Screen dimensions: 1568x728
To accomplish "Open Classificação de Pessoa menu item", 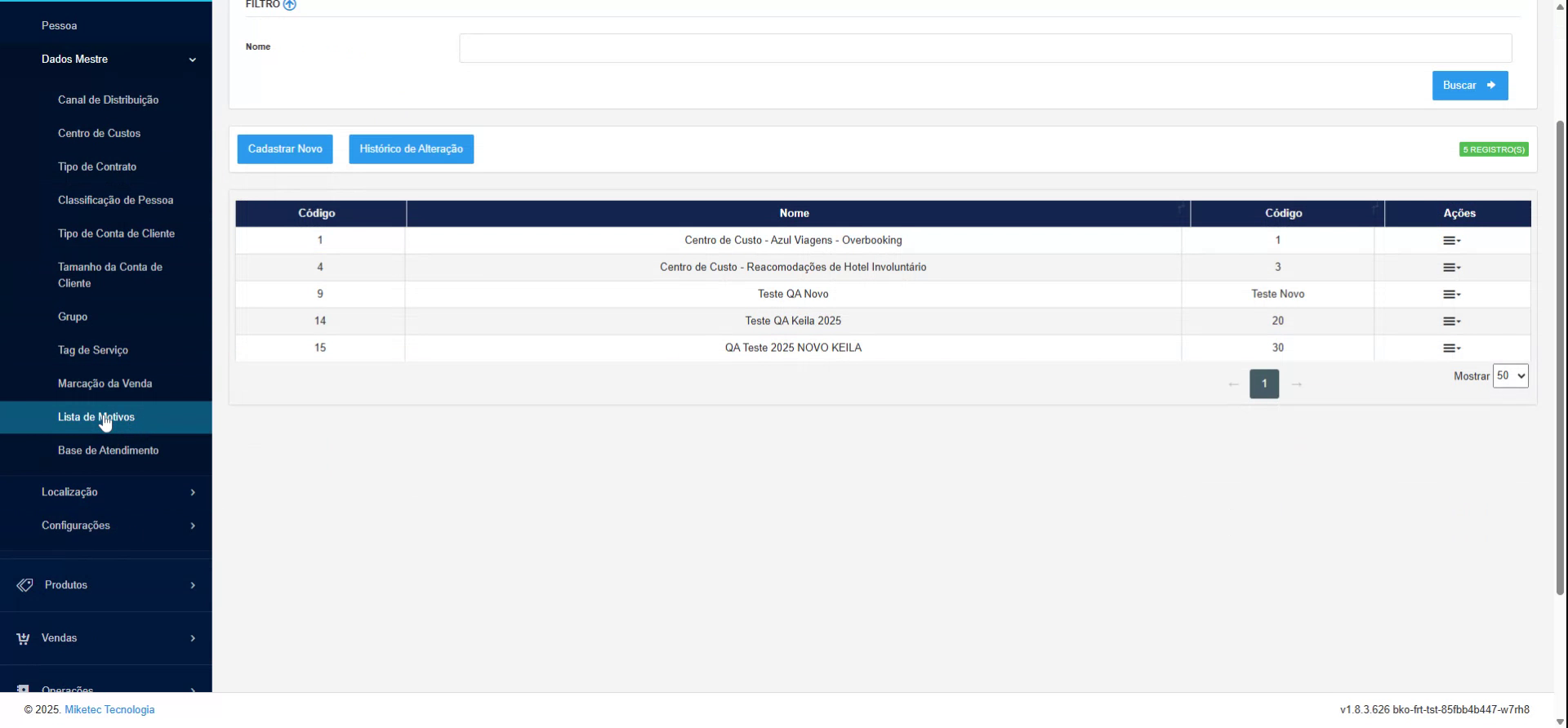I will (x=116, y=200).
